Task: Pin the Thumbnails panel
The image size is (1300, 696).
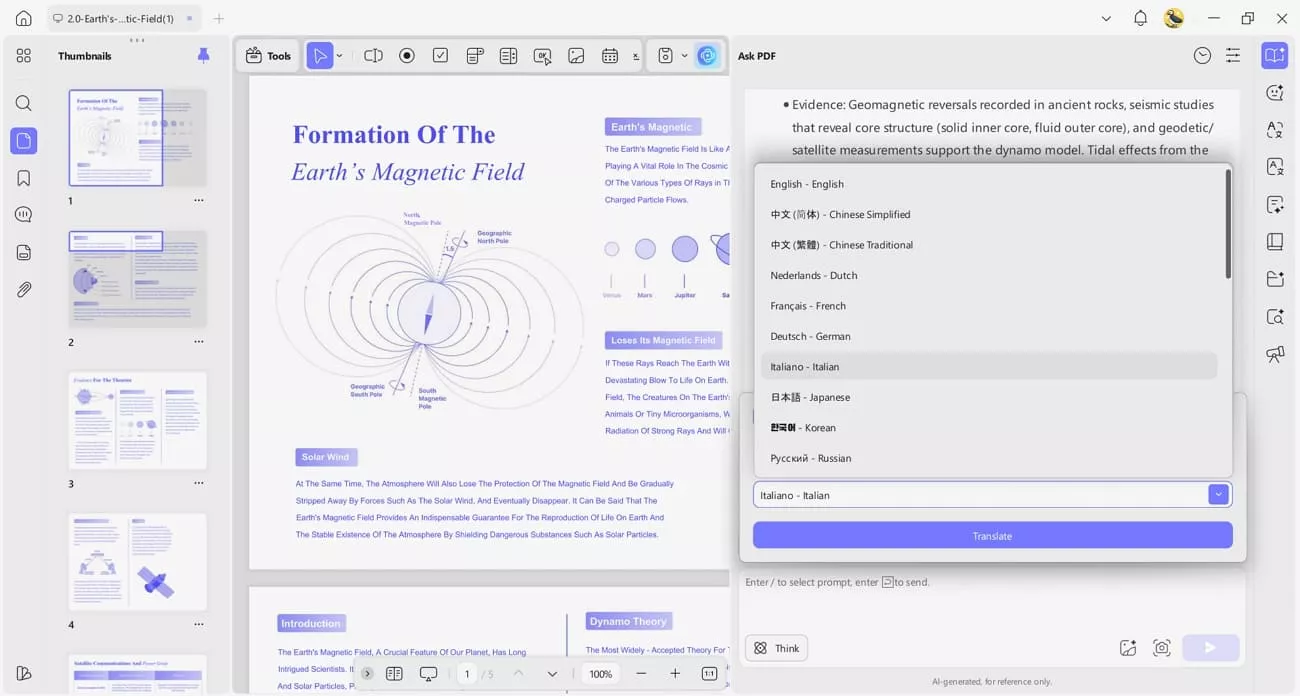Action: (x=204, y=56)
